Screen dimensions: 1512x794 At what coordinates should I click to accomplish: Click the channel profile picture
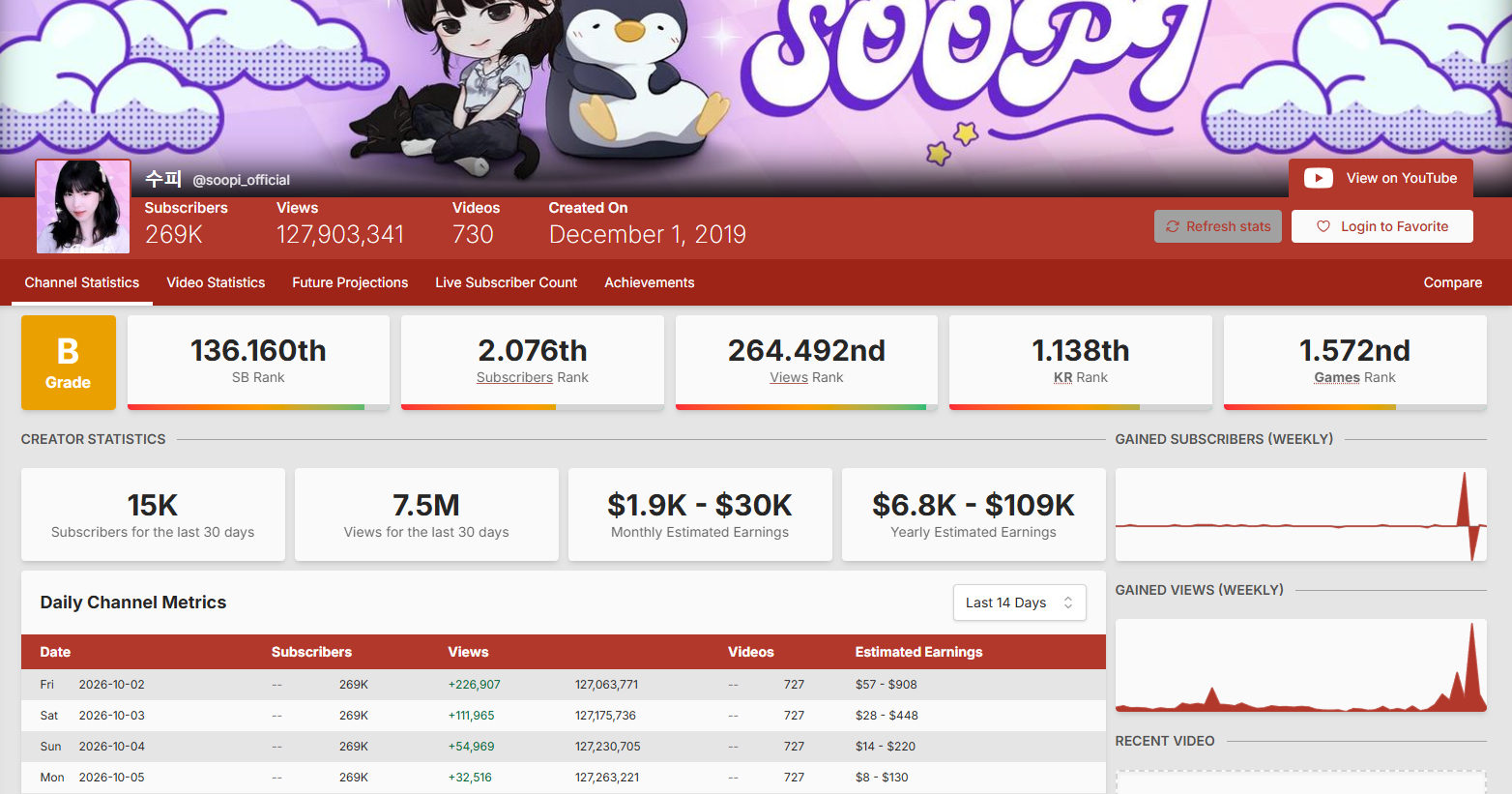[x=83, y=207]
